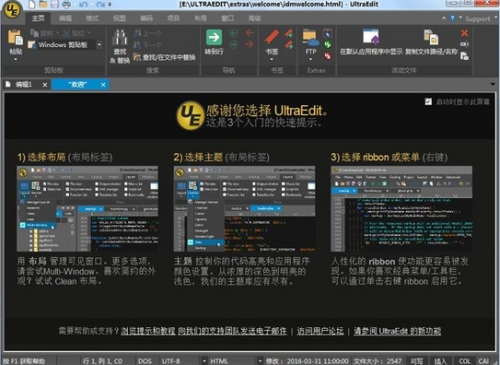
Task: Click the New File quick-access icon
Action: [x=31, y=4]
